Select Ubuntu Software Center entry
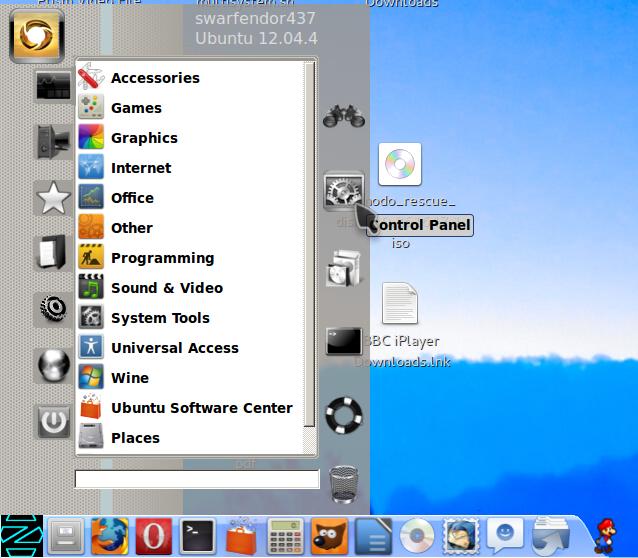Viewport: 638px width, 558px height. pyautogui.click(x=201, y=408)
